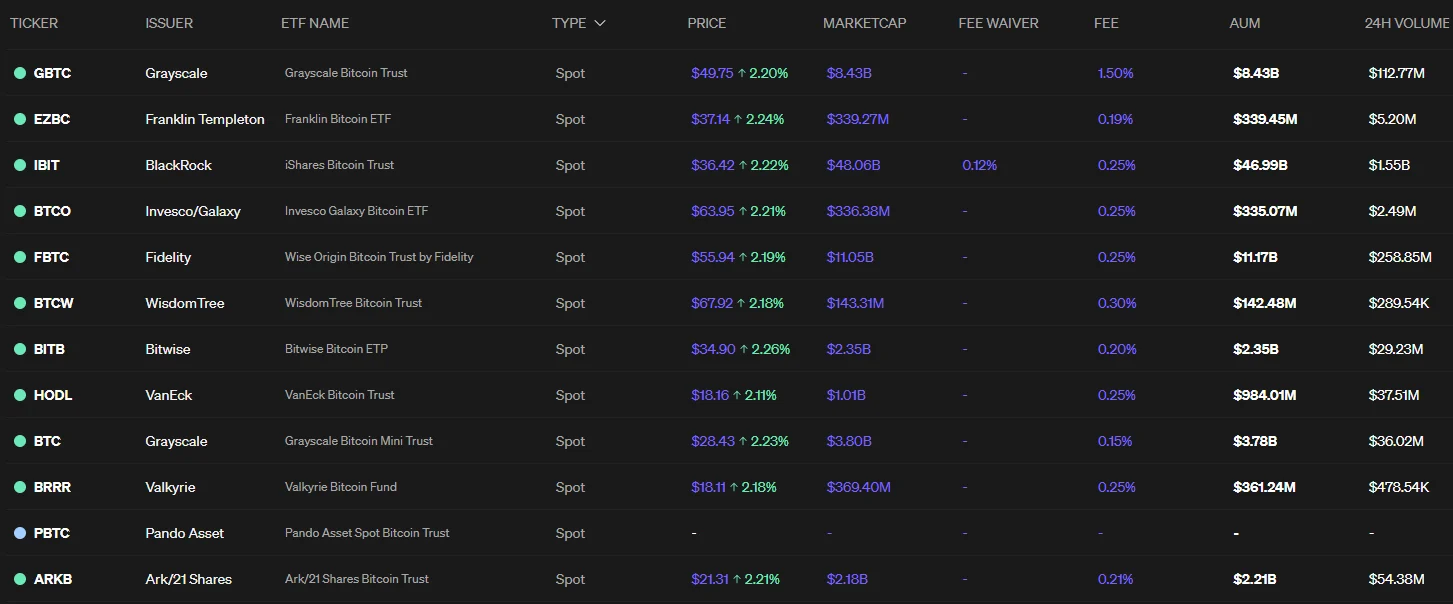Screen dimensions: 1453x604
Task: Click the IBIT fee waiver 0.12%
Action: tap(980, 165)
